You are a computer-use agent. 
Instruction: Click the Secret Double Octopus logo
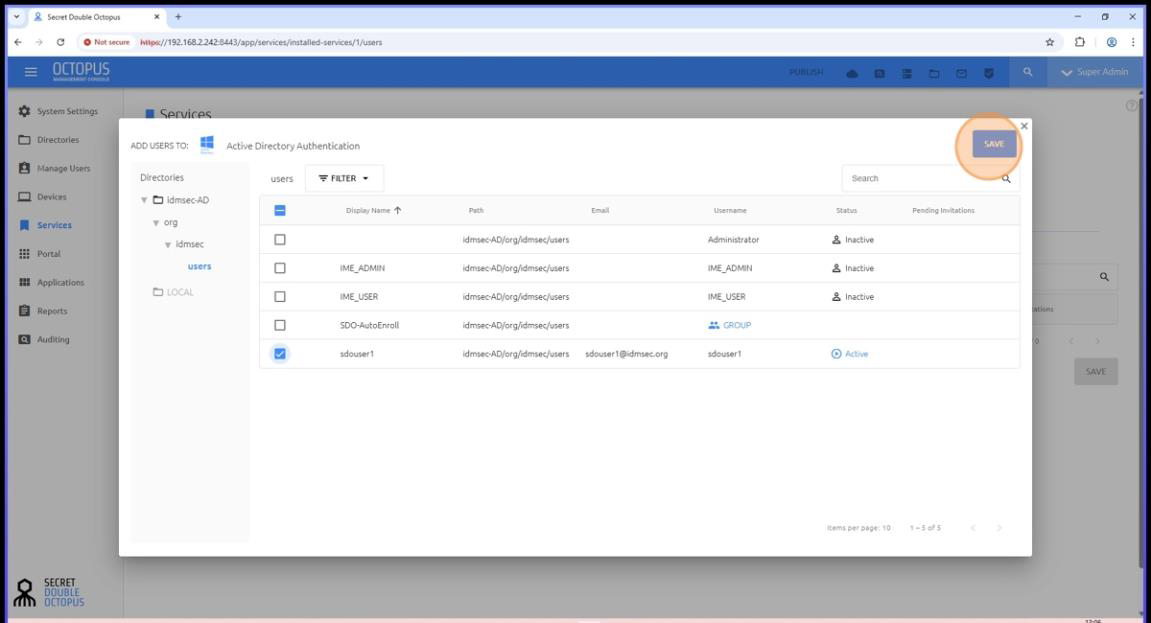(49, 592)
